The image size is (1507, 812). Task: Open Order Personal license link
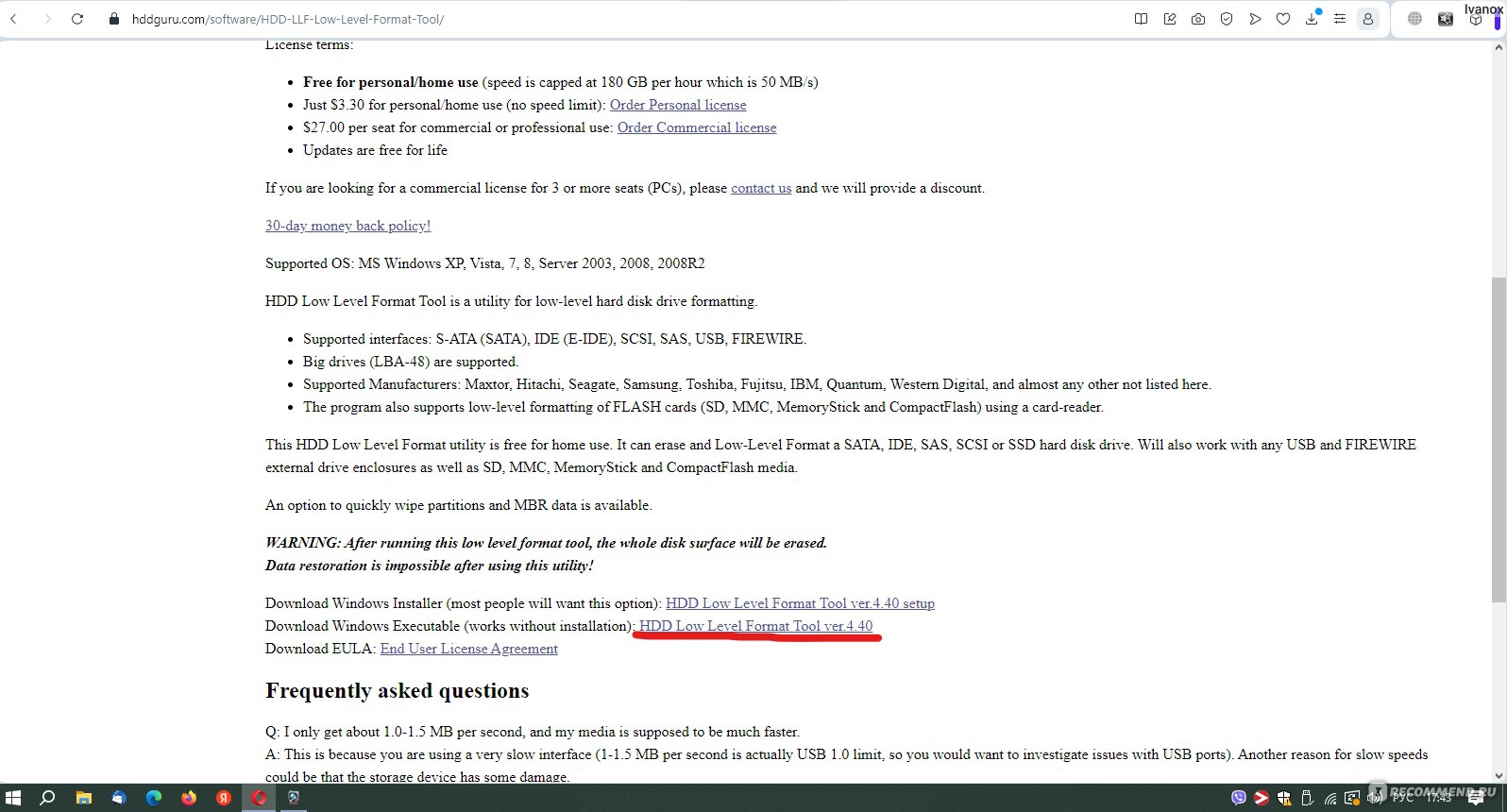pyautogui.click(x=678, y=105)
